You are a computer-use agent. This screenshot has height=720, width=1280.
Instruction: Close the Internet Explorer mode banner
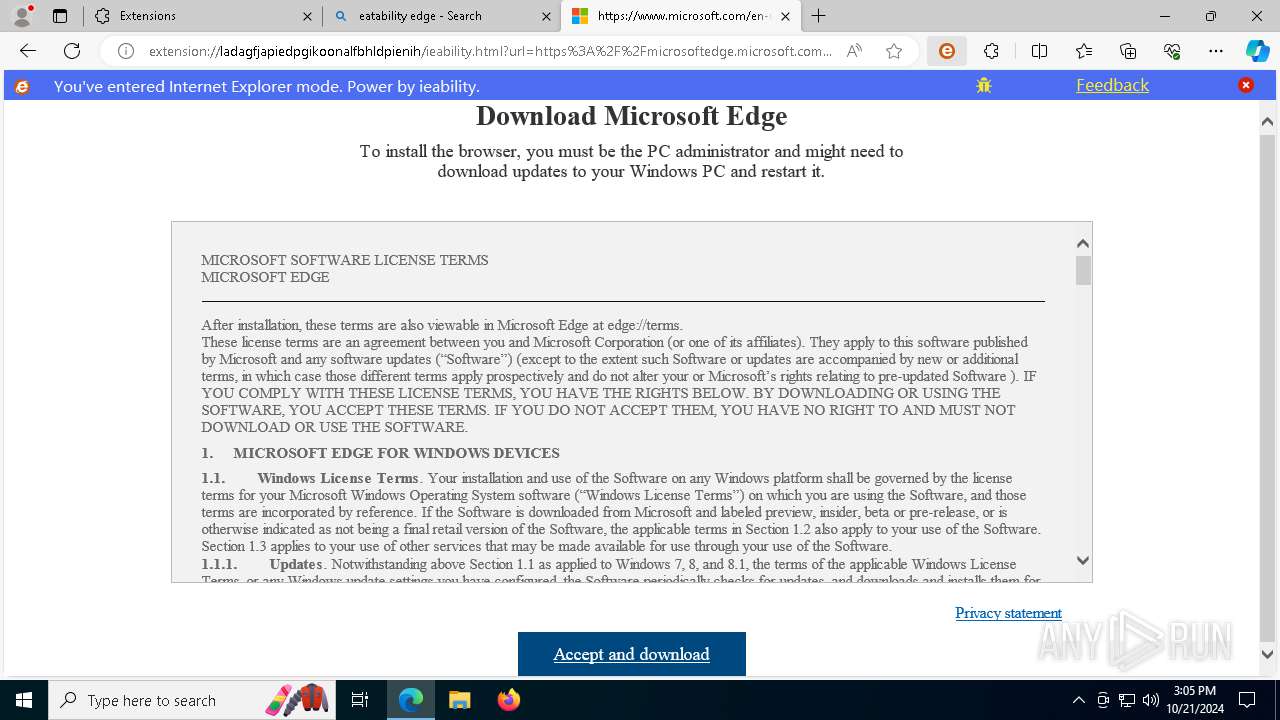[1246, 85]
